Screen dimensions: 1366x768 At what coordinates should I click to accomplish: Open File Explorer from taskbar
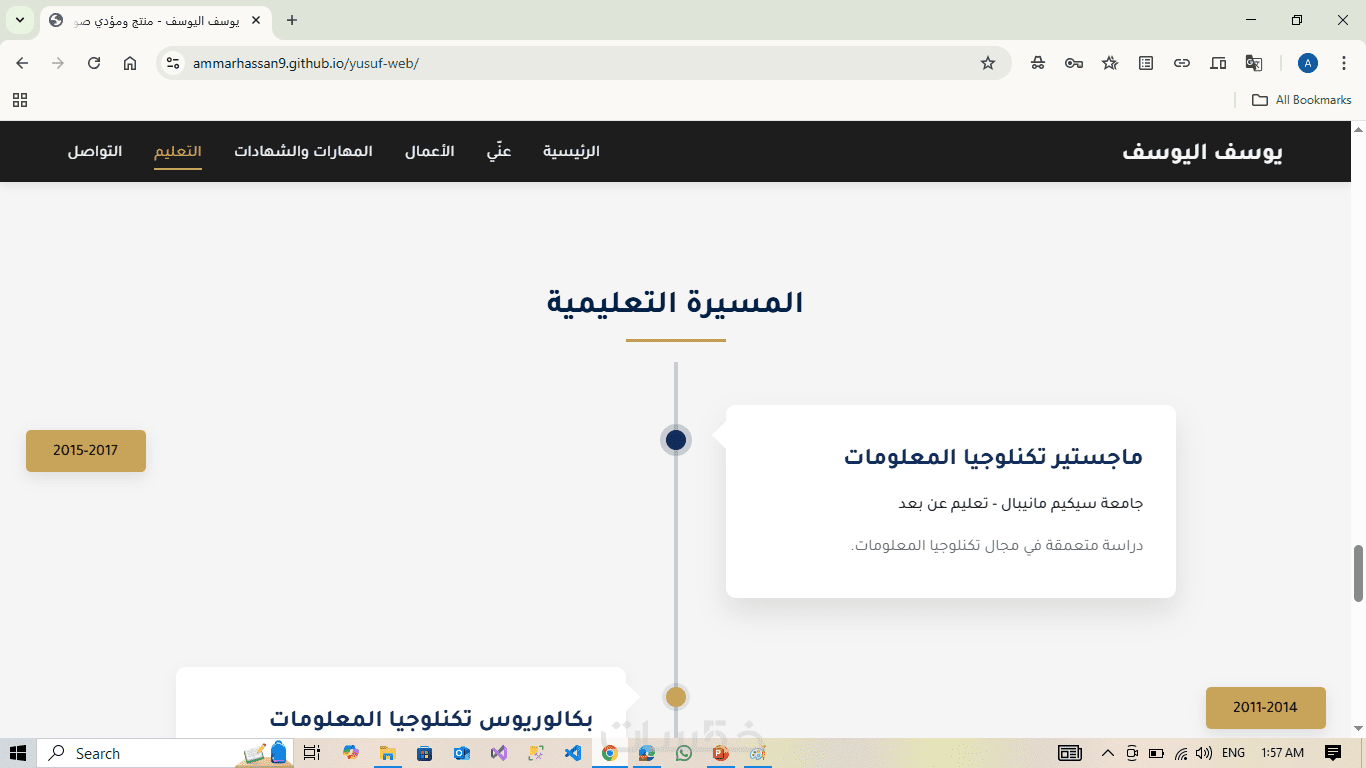pos(387,753)
